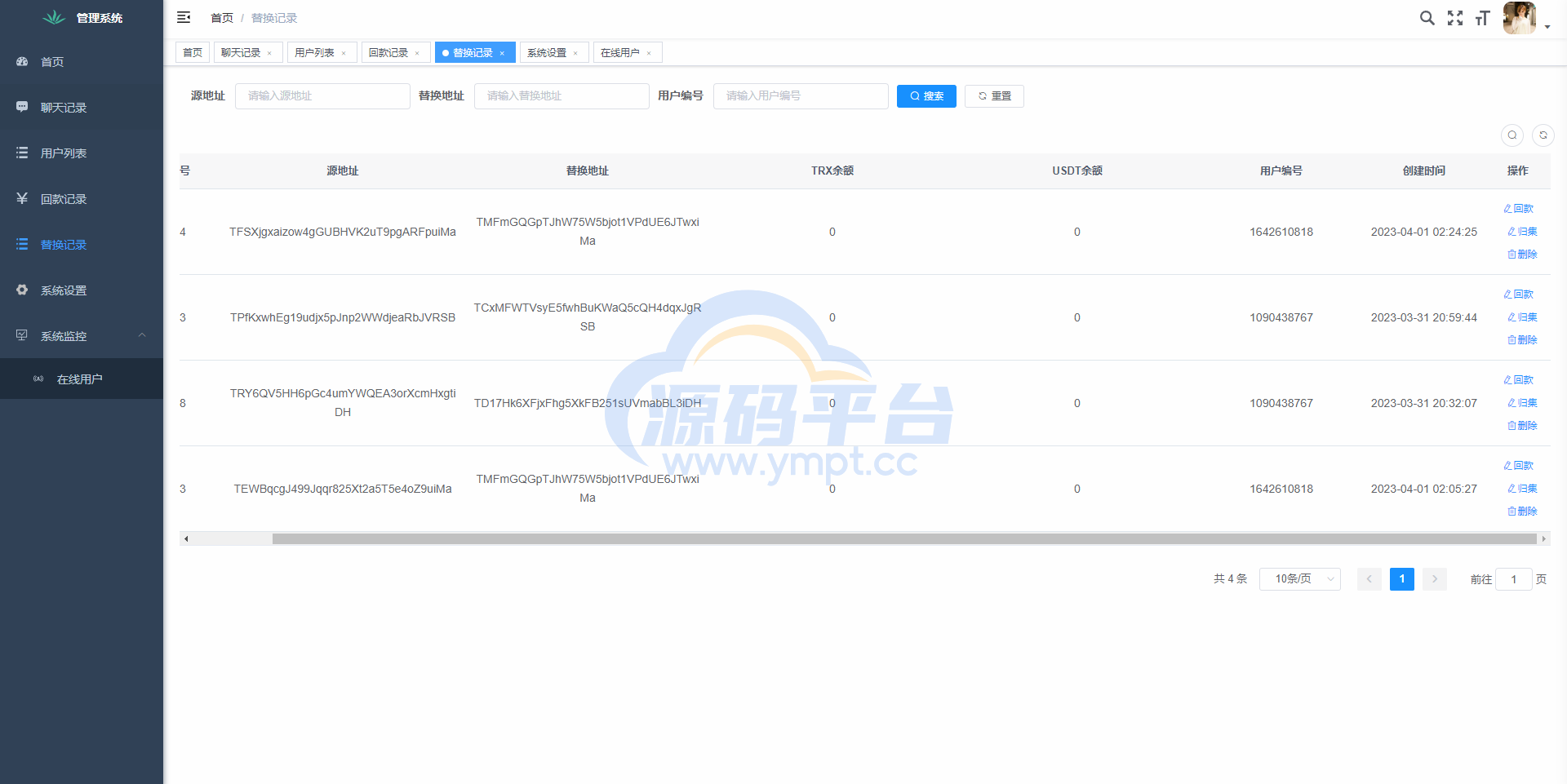The width and height of the screenshot is (1567, 784).
Task: Open the font size setting icon
Action: click(1482, 18)
